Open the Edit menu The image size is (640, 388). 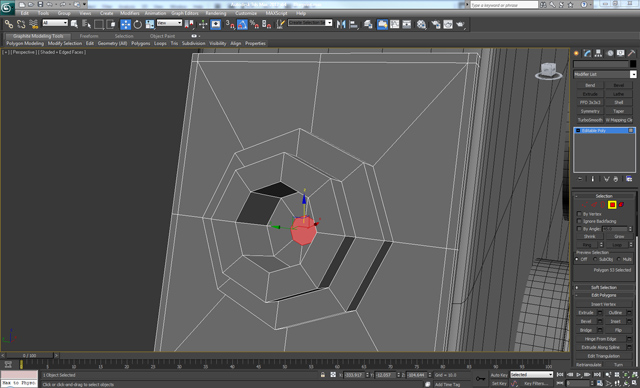click(x=25, y=13)
